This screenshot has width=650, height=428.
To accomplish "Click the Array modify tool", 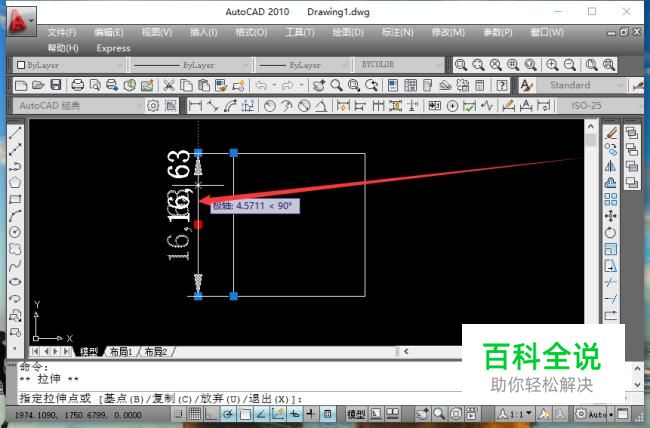I will pos(611,199).
